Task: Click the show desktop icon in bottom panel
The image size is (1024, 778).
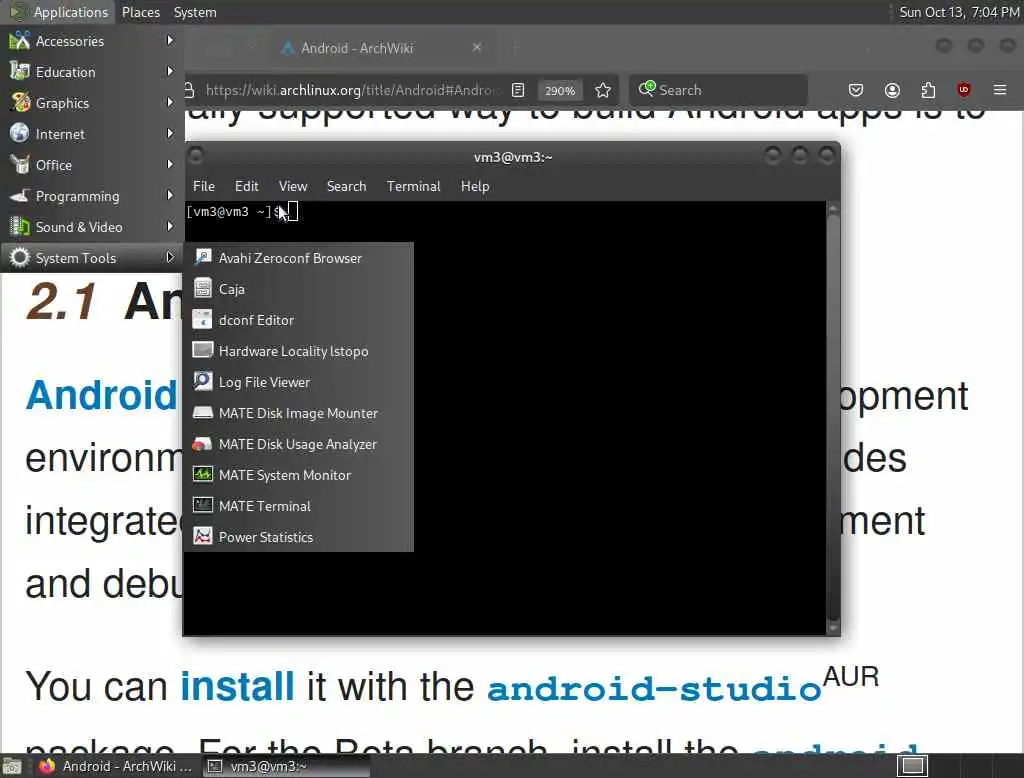Action: [12, 766]
